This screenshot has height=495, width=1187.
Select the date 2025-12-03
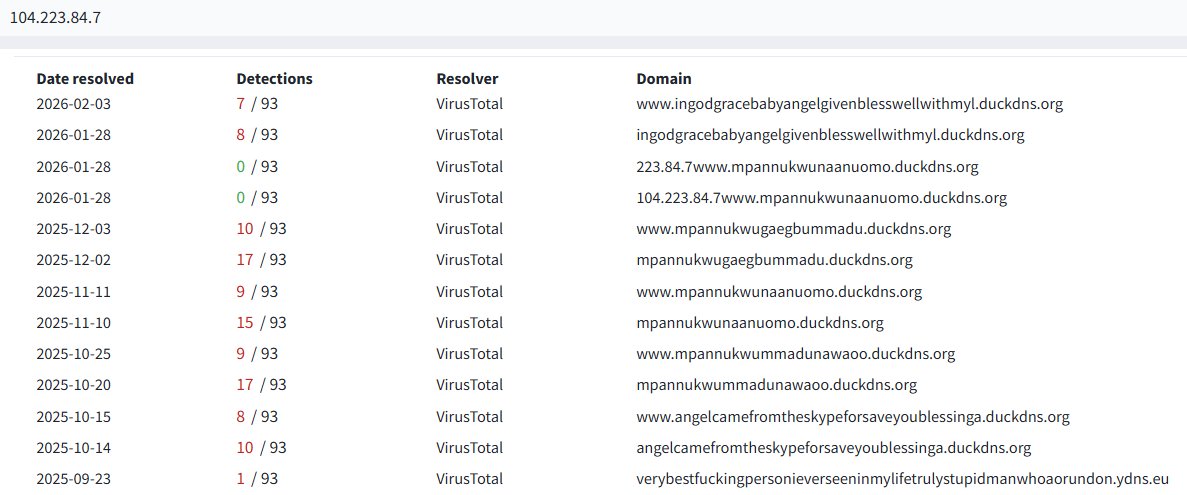point(73,229)
